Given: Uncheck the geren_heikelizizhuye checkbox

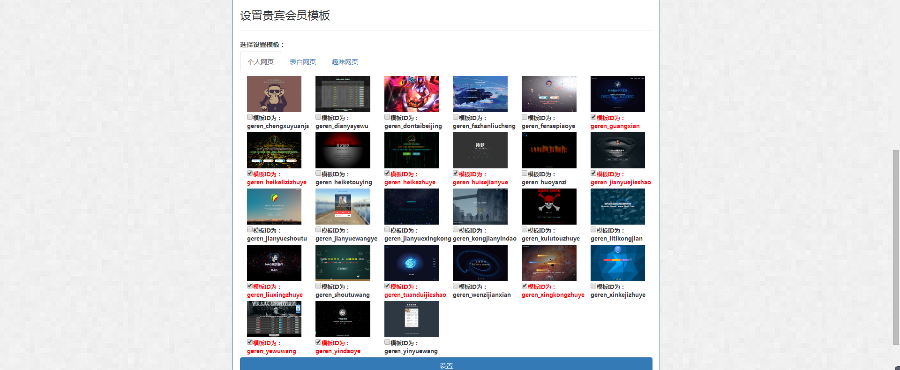Looking at the screenshot, I should click(250, 173).
